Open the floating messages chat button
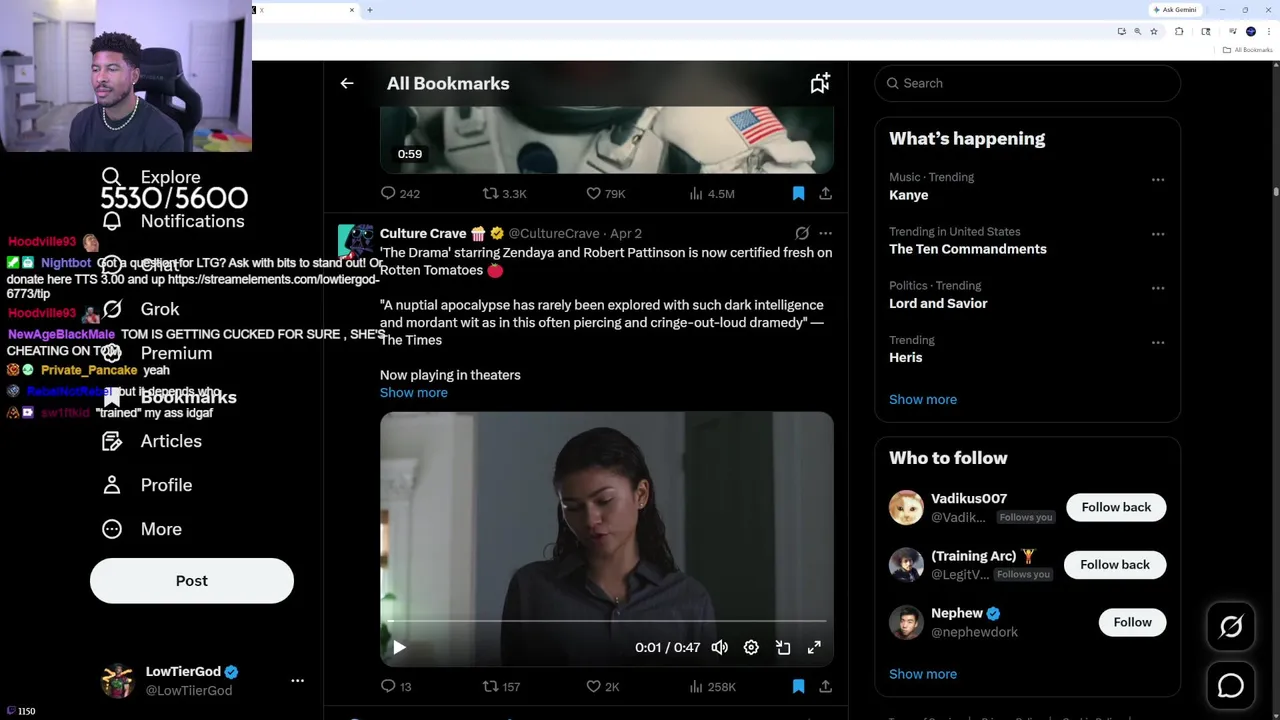 [x=1231, y=686]
